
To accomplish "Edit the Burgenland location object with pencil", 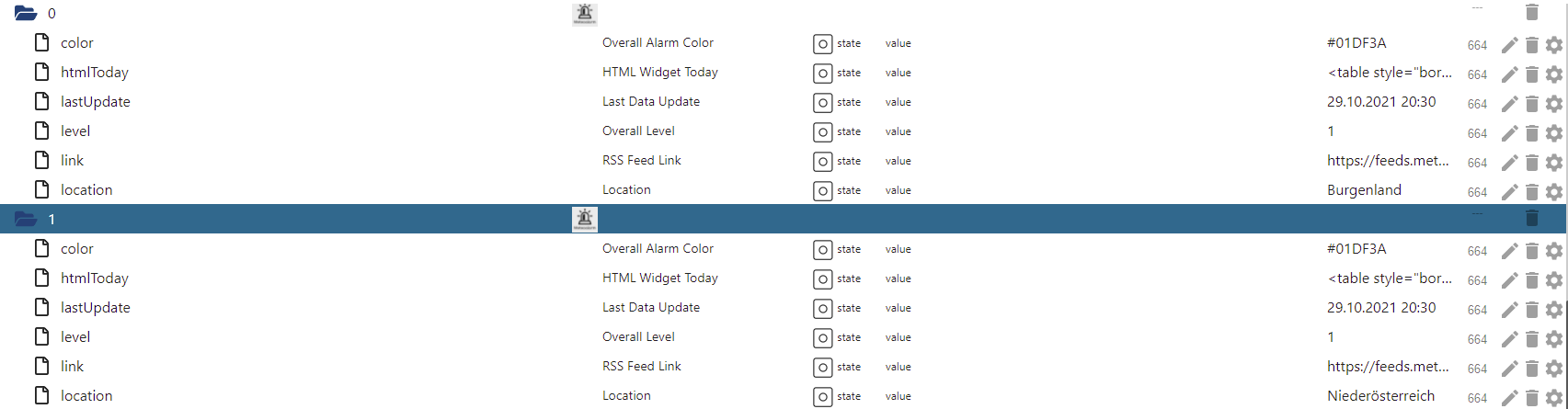I will tap(1509, 192).
